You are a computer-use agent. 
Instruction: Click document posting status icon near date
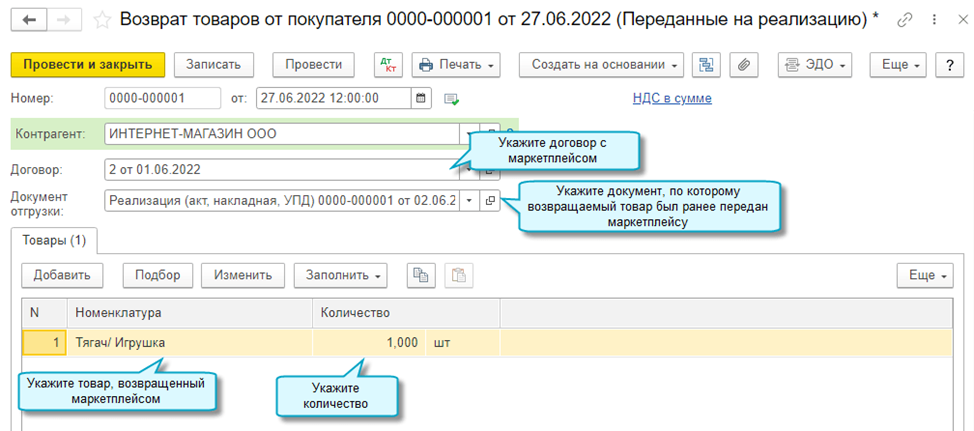[x=451, y=98]
